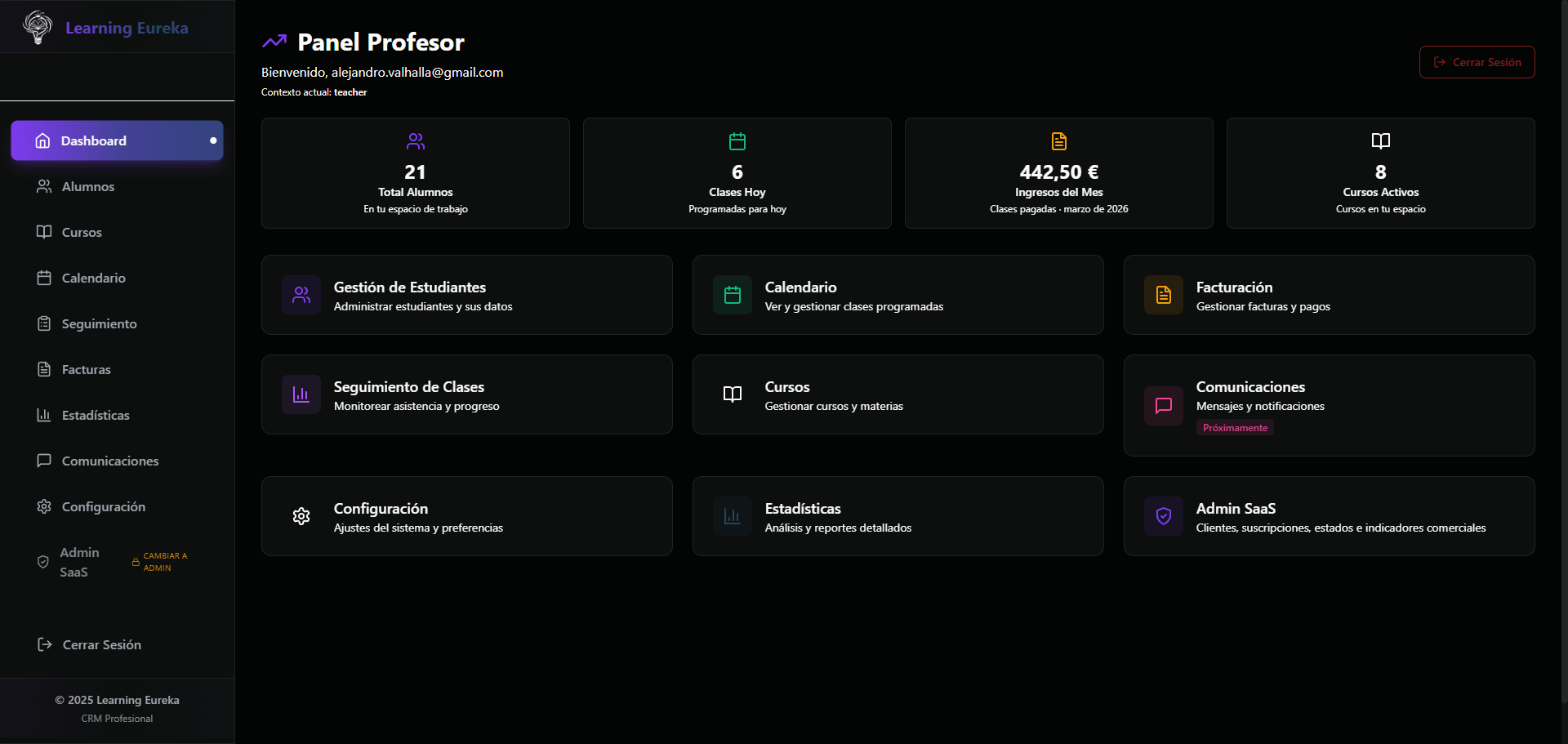
Task: Click the Alumnos people icon
Action: coord(43,186)
